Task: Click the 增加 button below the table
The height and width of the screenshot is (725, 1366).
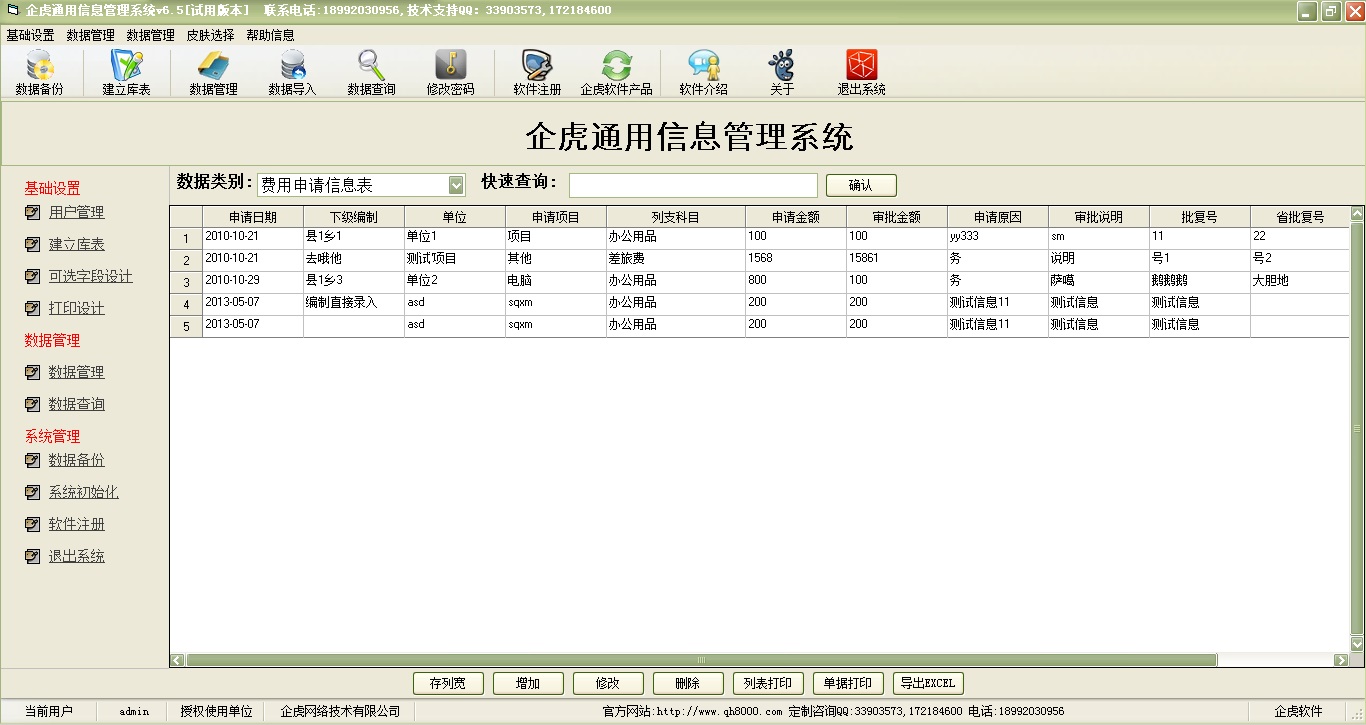Action: click(528, 683)
